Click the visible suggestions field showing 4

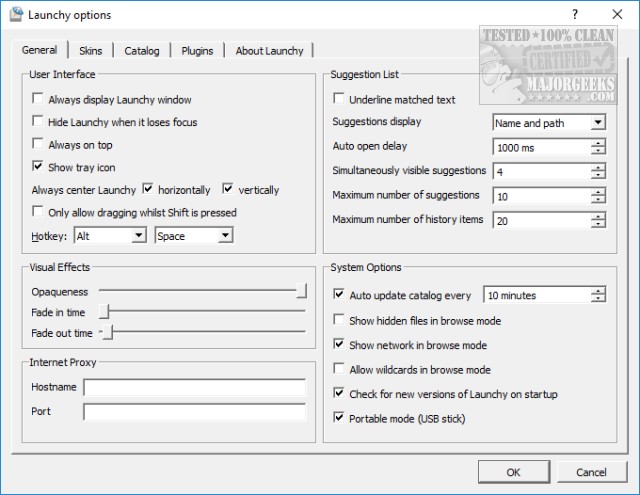click(542, 172)
